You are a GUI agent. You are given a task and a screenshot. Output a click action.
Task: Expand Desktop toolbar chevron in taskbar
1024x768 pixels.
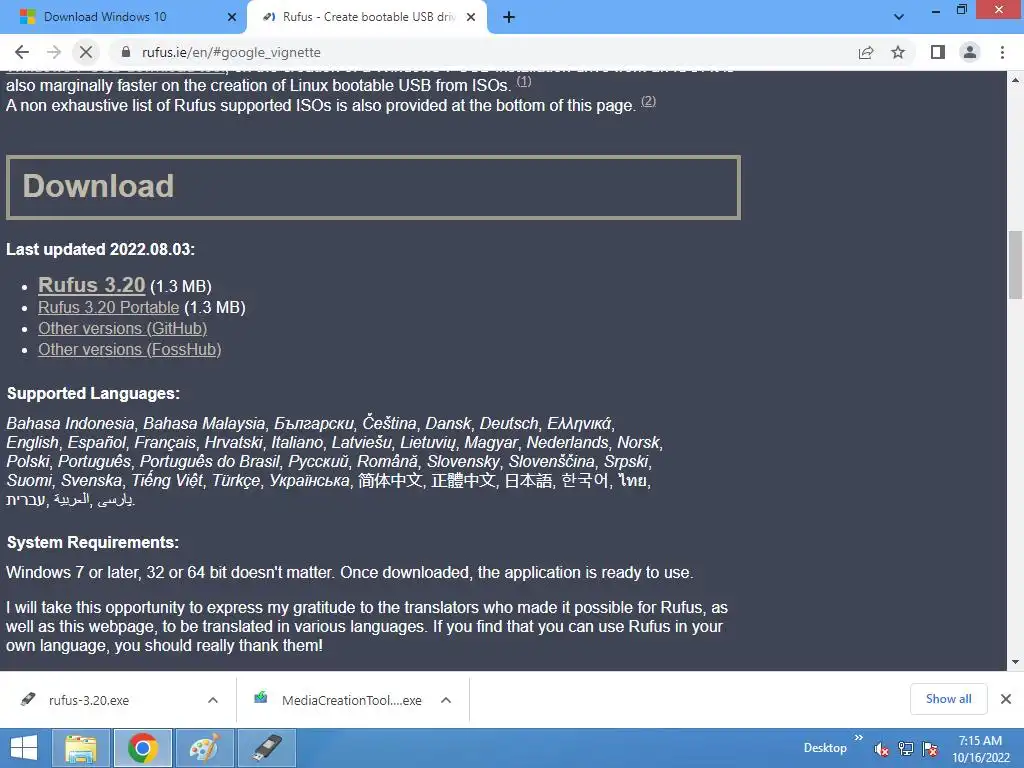click(859, 737)
